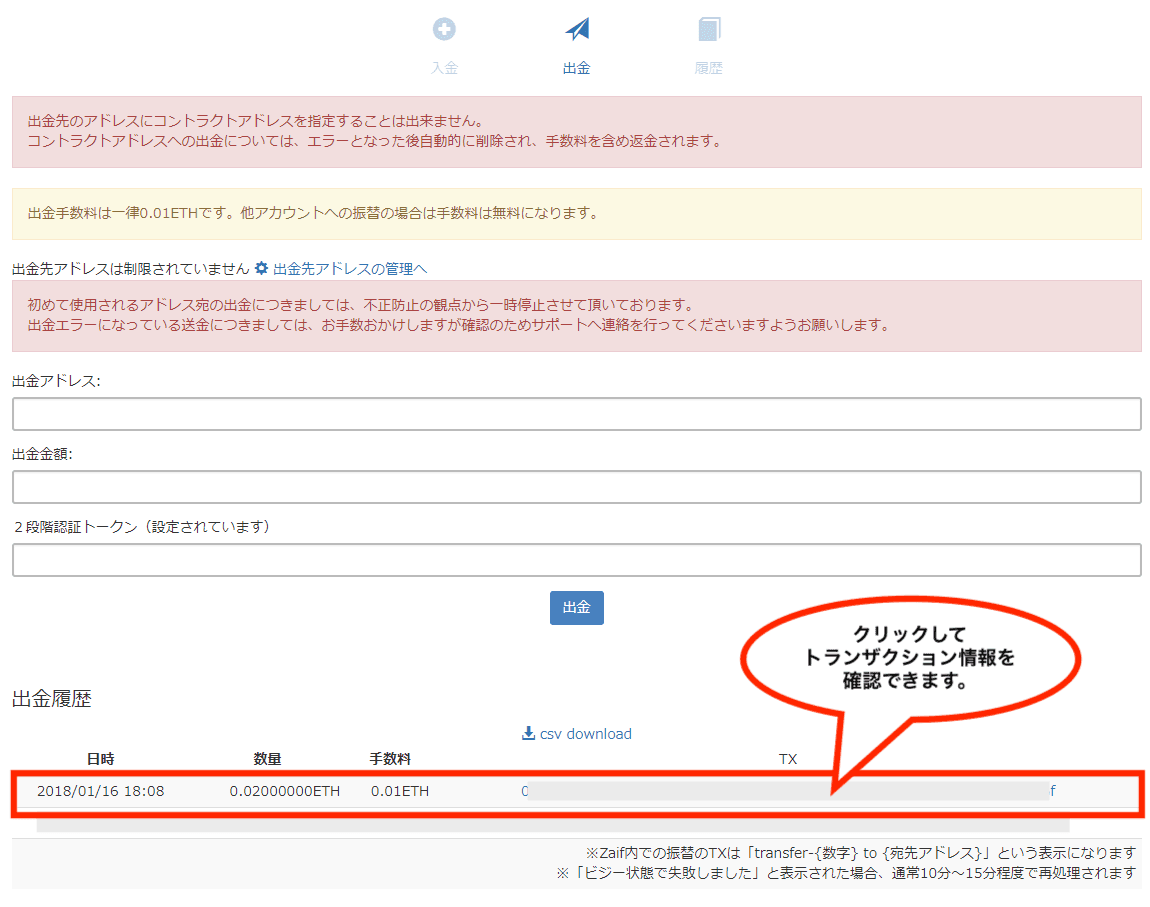Screen dimensions: 1150x907
Task: Open the TX hash link in 出金履歴
Action: [x=787, y=791]
